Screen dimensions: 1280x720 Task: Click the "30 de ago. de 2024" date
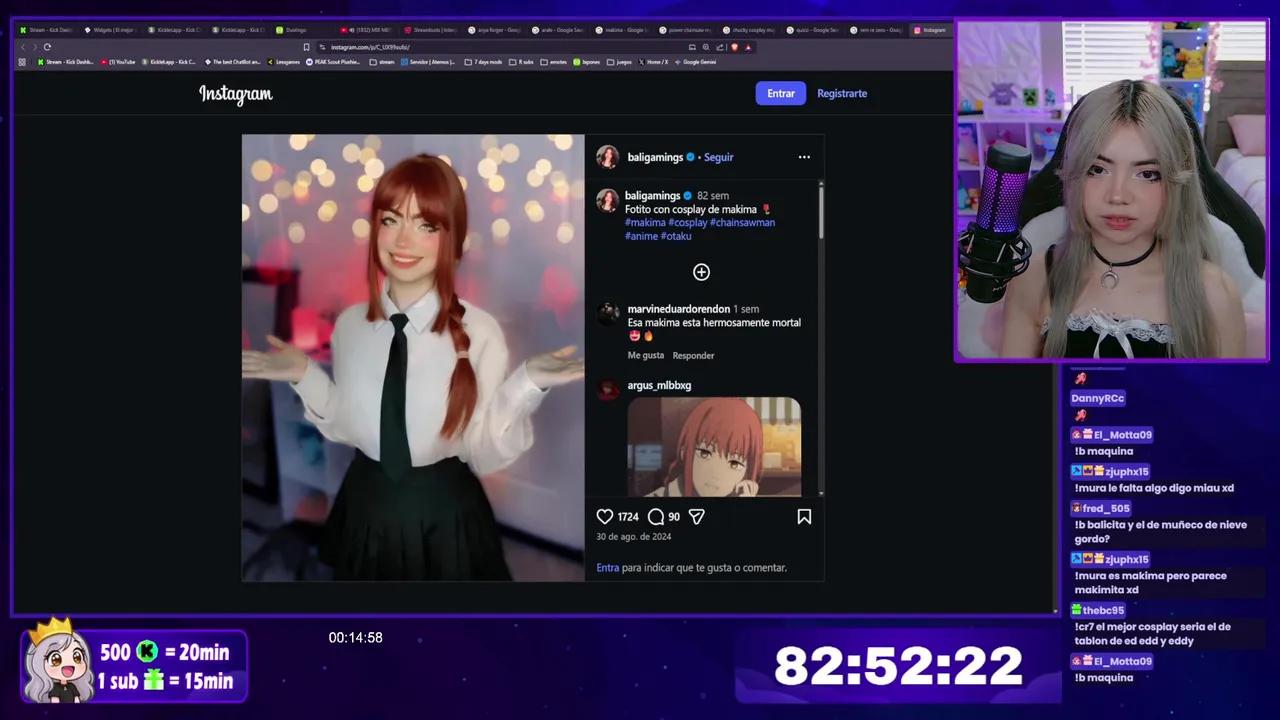(x=633, y=537)
